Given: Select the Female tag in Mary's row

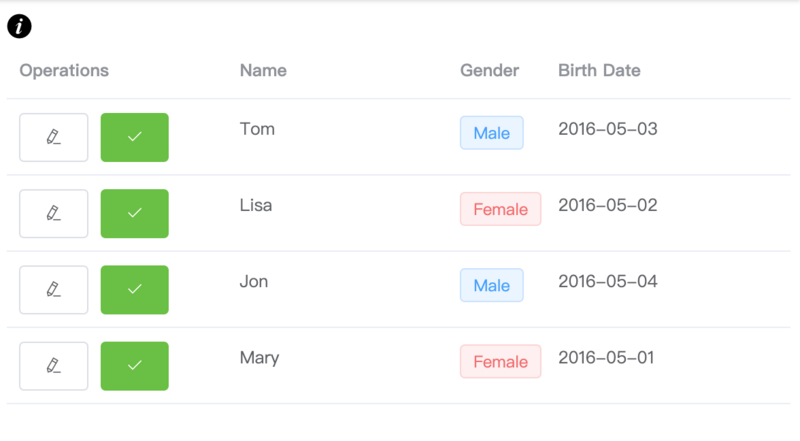Looking at the screenshot, I should [500, 361].
